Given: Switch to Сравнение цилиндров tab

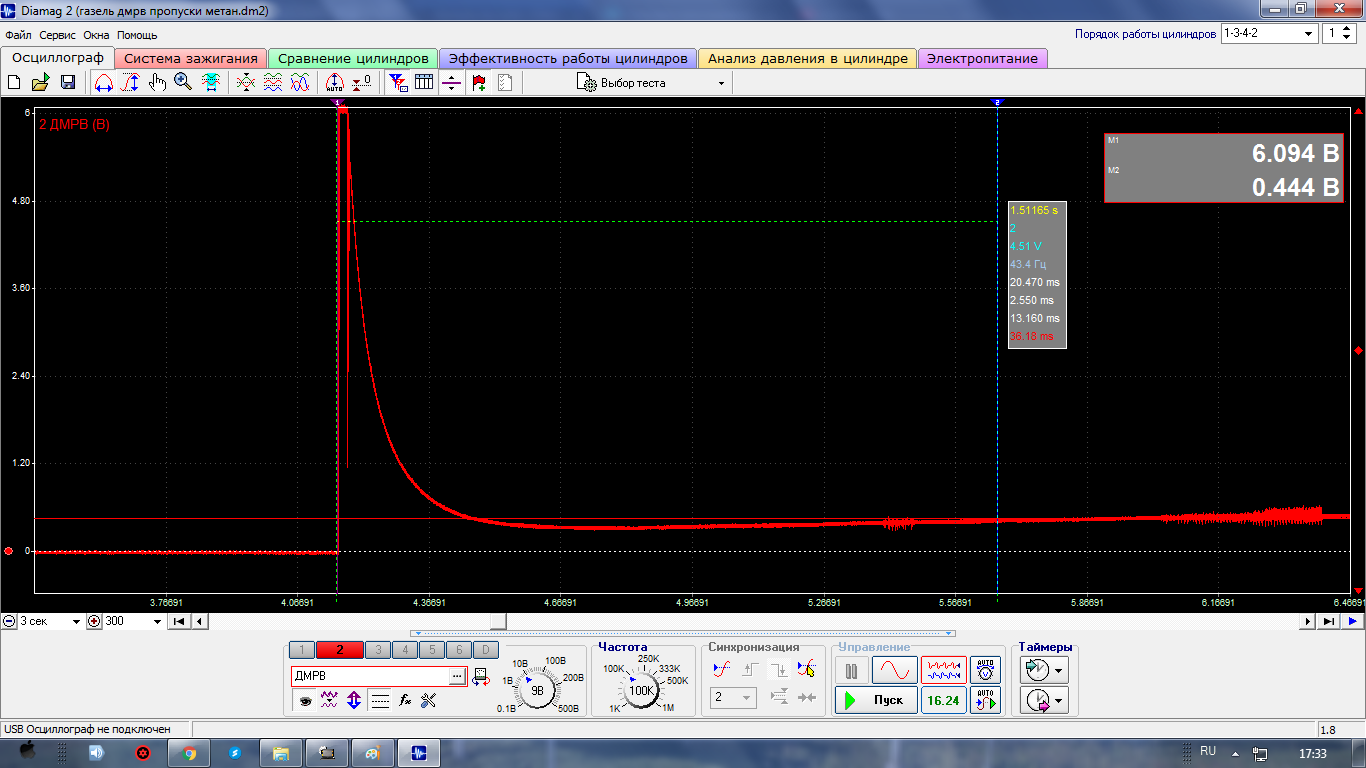Looking at the screenshot, I should [x=353, y=59].
